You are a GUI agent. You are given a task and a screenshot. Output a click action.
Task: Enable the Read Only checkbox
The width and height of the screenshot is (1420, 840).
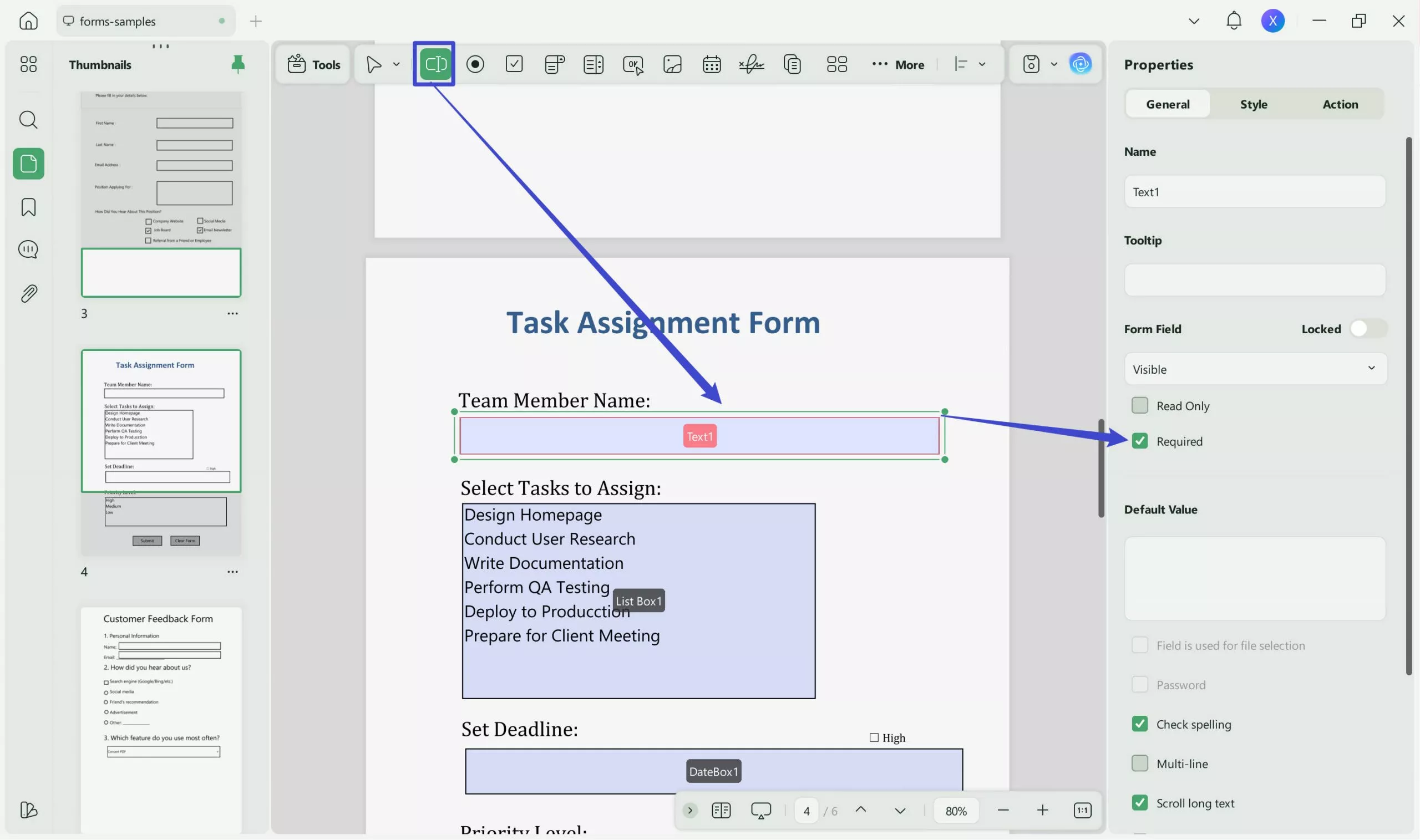1139,405
